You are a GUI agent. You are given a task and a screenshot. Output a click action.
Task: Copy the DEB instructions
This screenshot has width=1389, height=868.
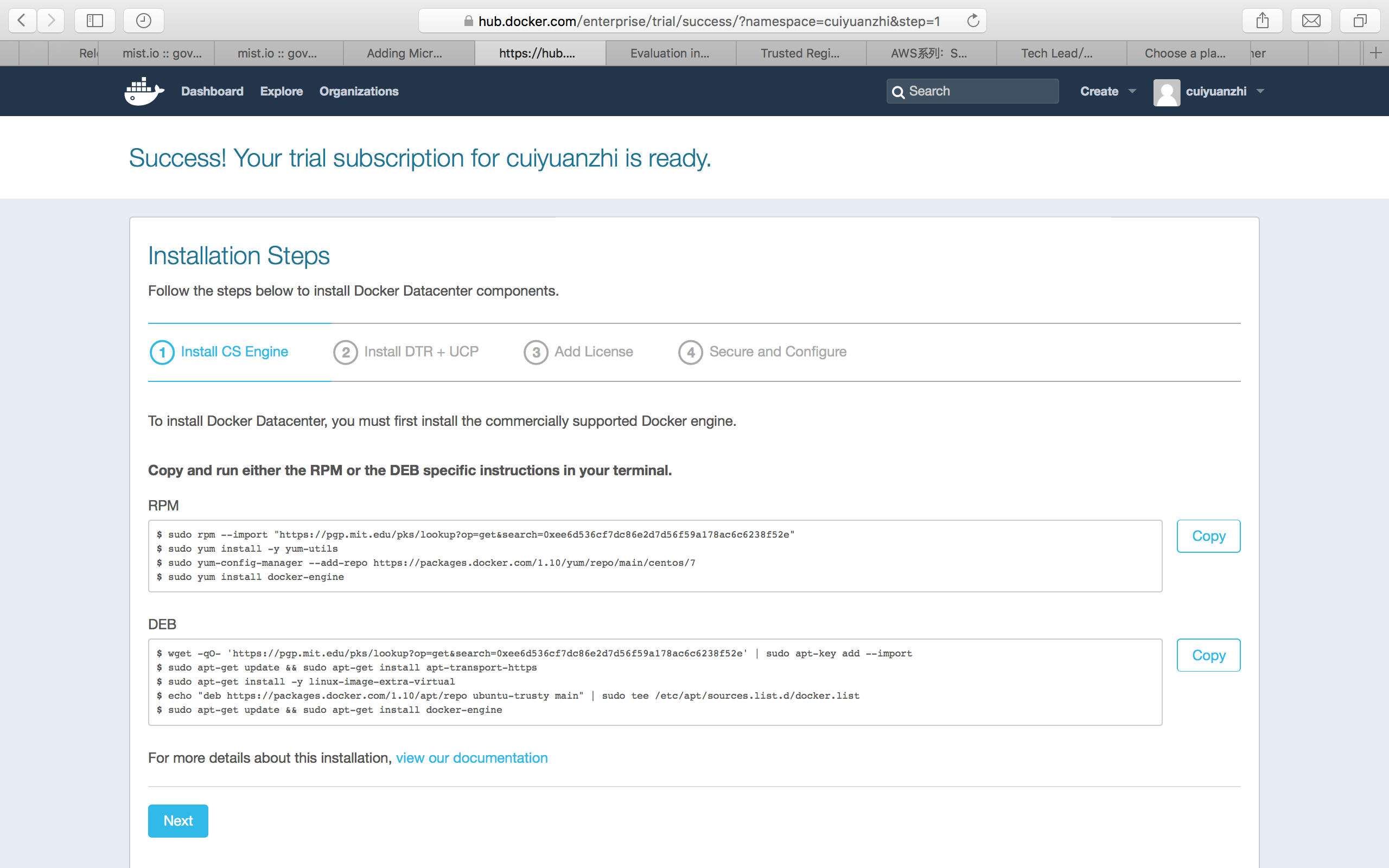(x=1208, y=655)
